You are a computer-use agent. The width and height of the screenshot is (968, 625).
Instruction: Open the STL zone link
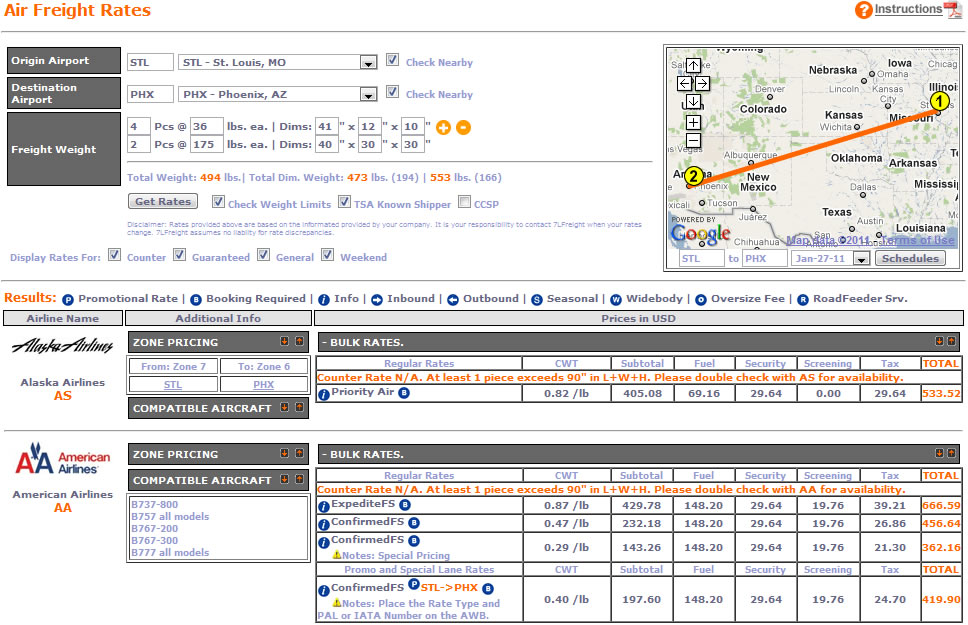click(173, 385)
